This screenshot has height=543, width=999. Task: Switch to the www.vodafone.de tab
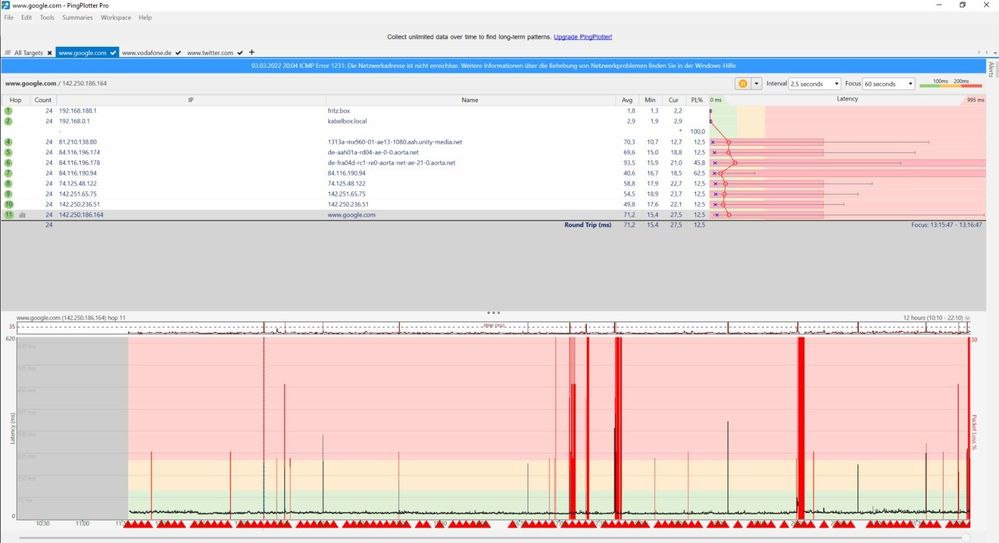[x=147, y=53]
